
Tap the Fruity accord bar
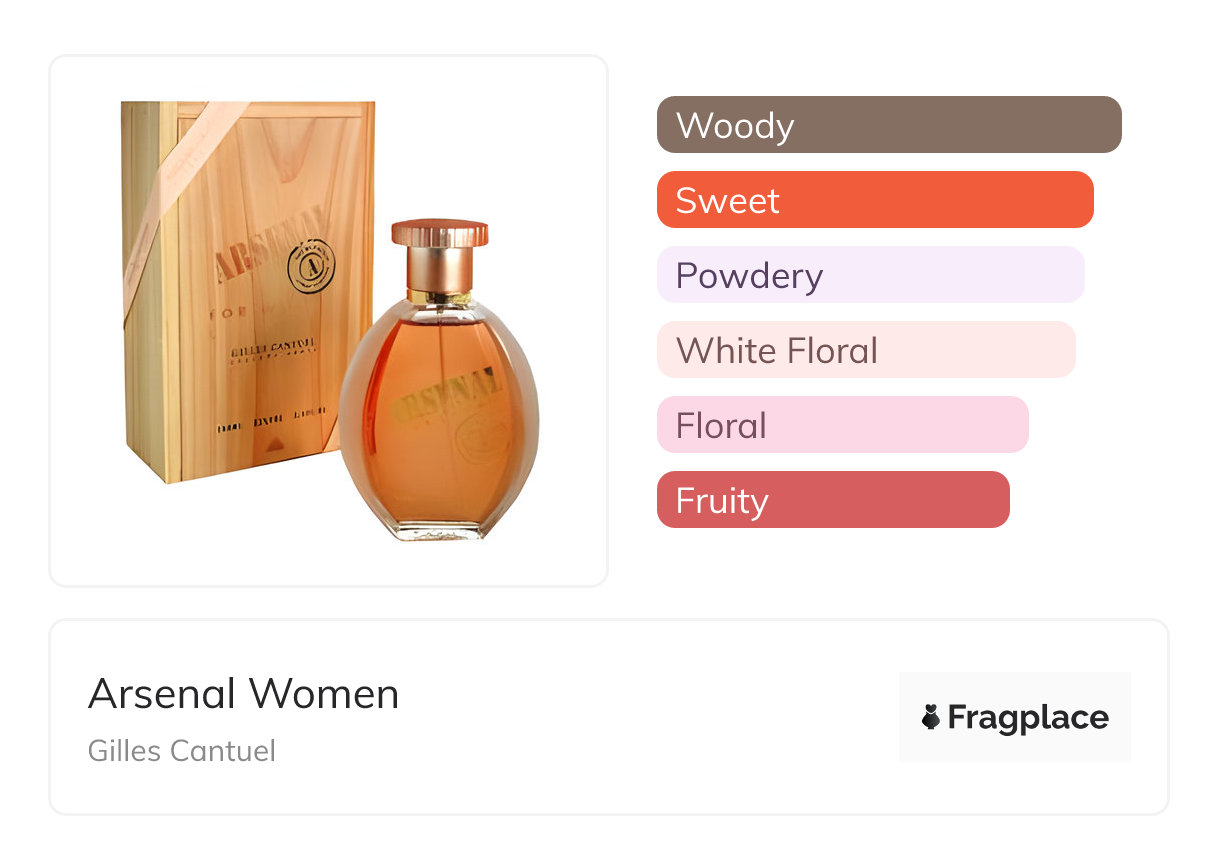pyautogui.click(x=832, y=500)
